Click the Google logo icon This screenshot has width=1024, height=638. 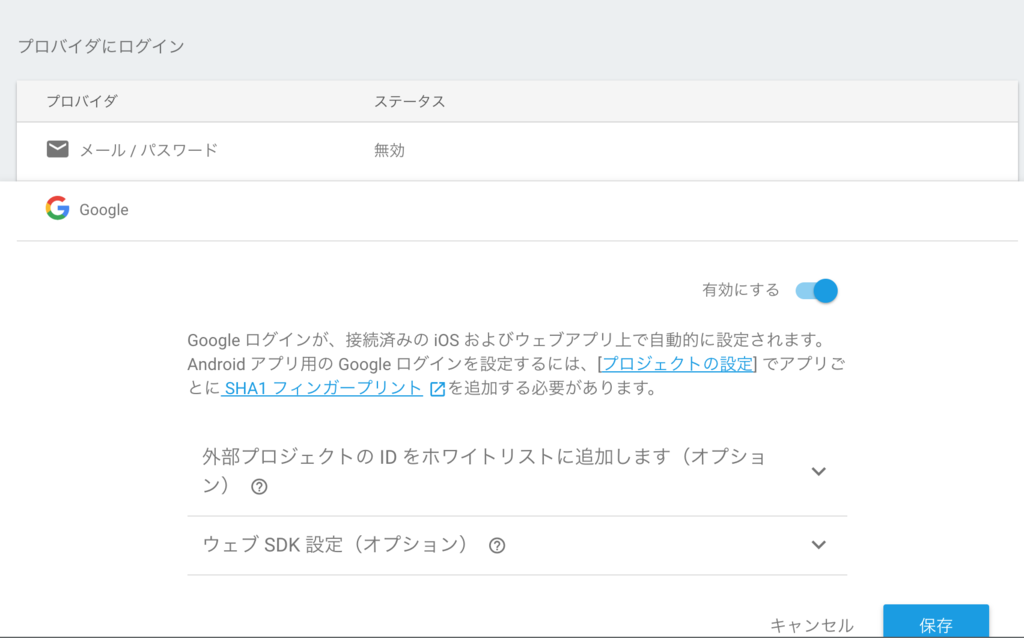57,208
